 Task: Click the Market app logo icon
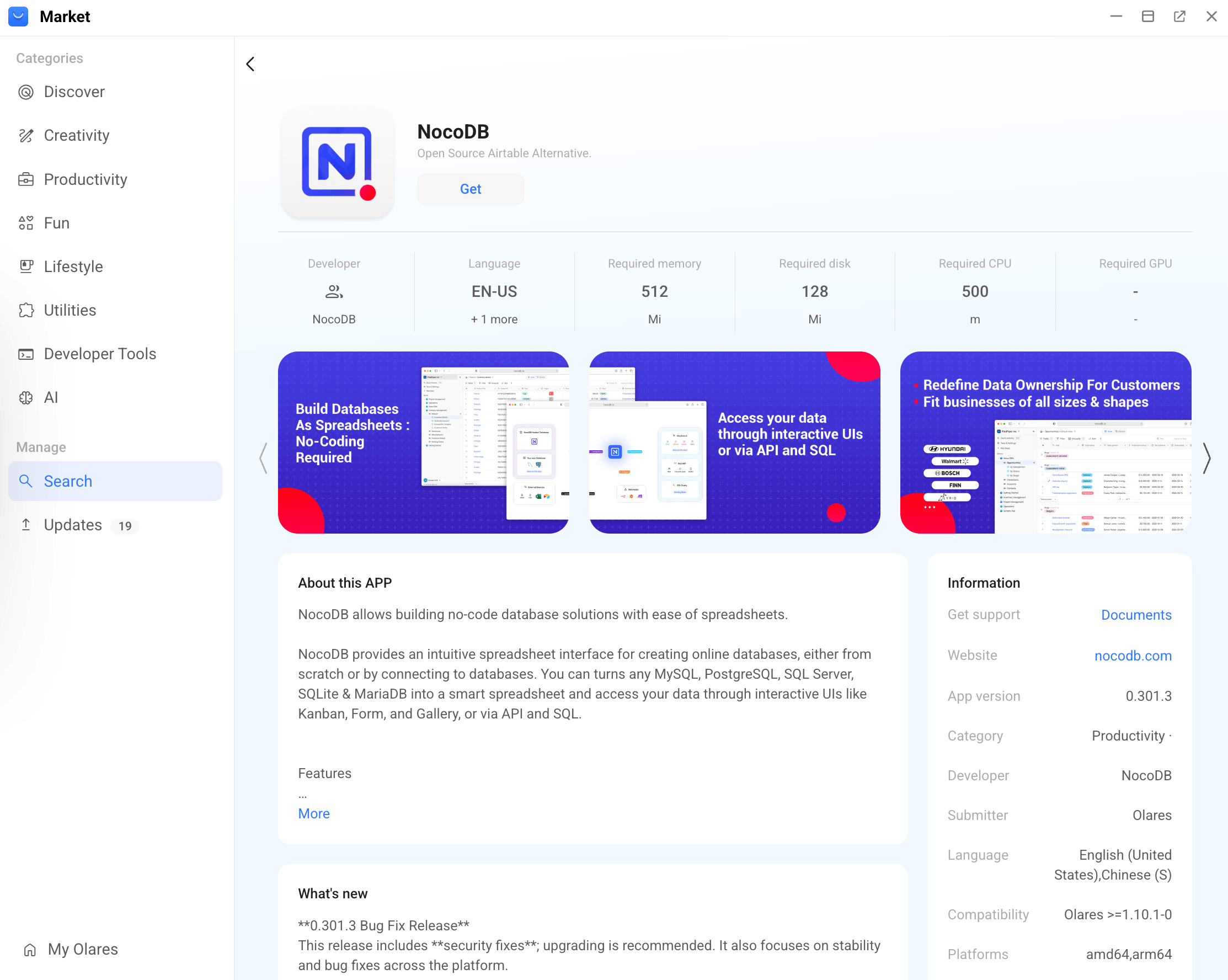point(18,17)
